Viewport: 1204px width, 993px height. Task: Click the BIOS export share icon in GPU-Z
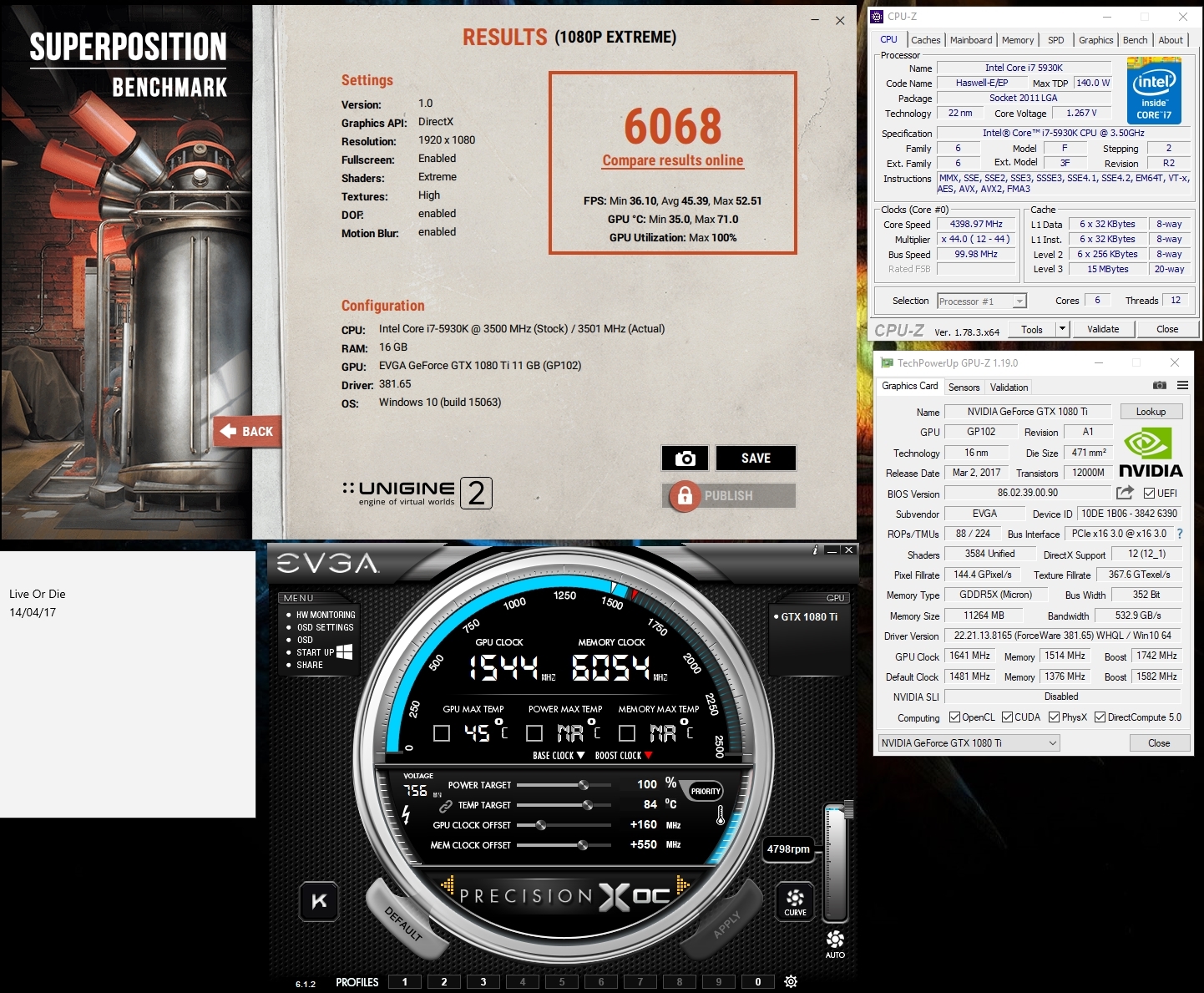point(1125,493)
